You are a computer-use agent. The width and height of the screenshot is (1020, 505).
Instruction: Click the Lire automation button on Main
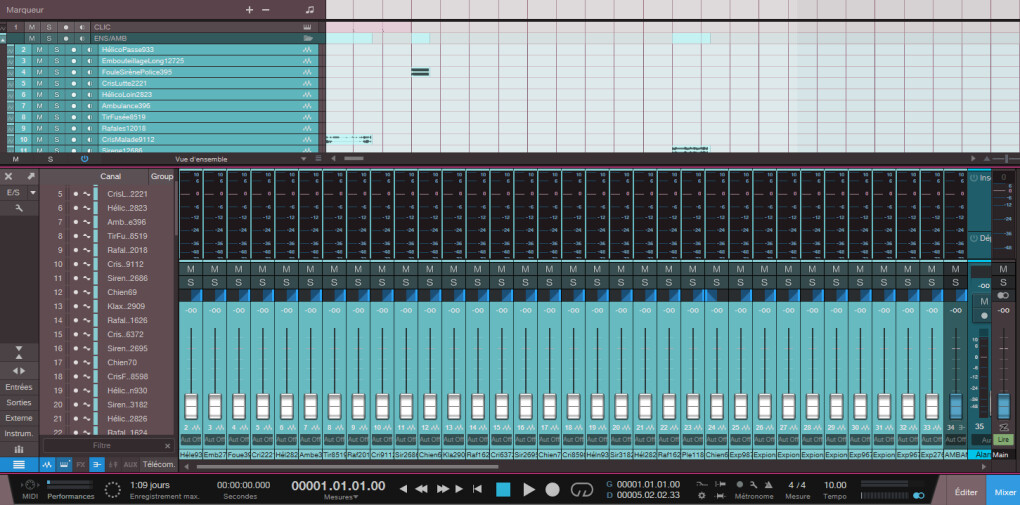click(1004, 440)
